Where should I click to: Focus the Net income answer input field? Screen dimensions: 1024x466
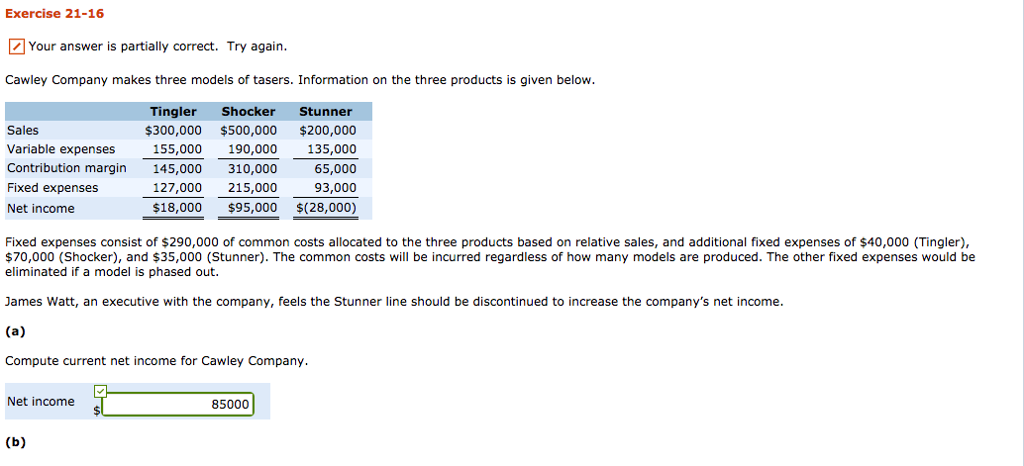point(177,404)
